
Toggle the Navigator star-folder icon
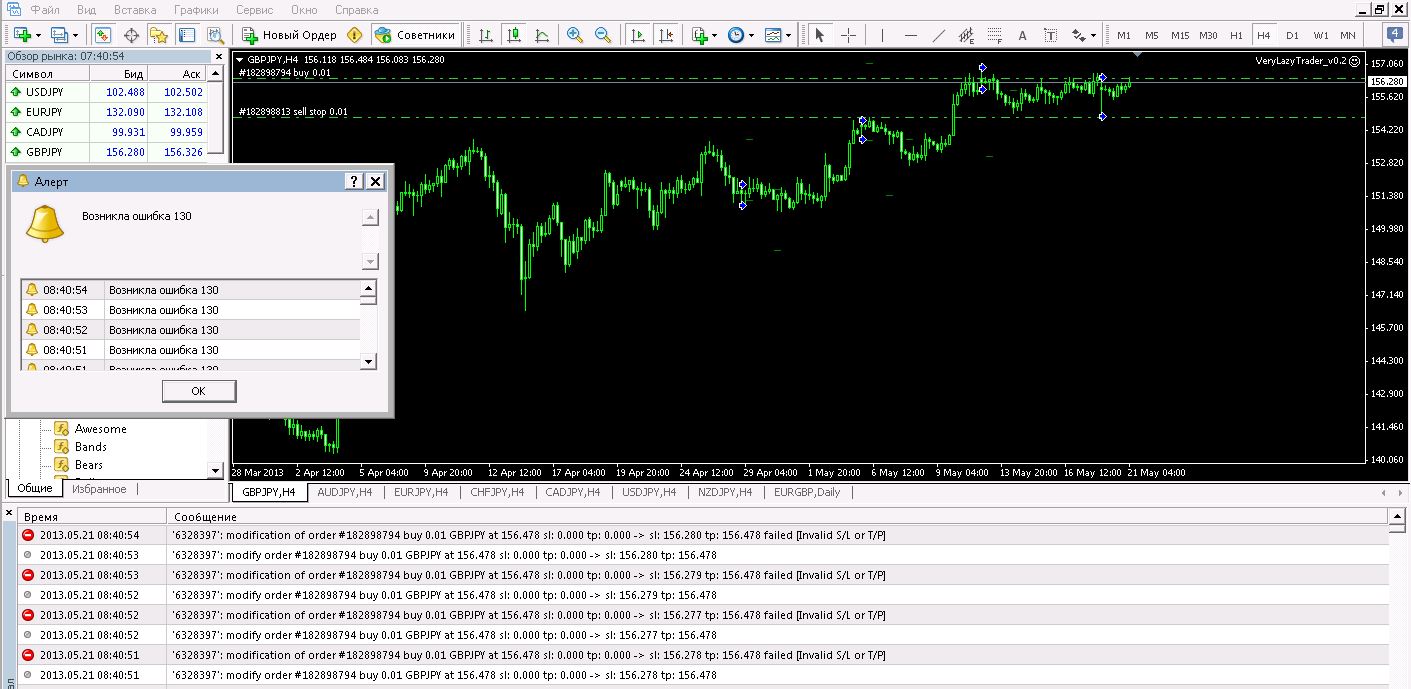click(159, 35)
